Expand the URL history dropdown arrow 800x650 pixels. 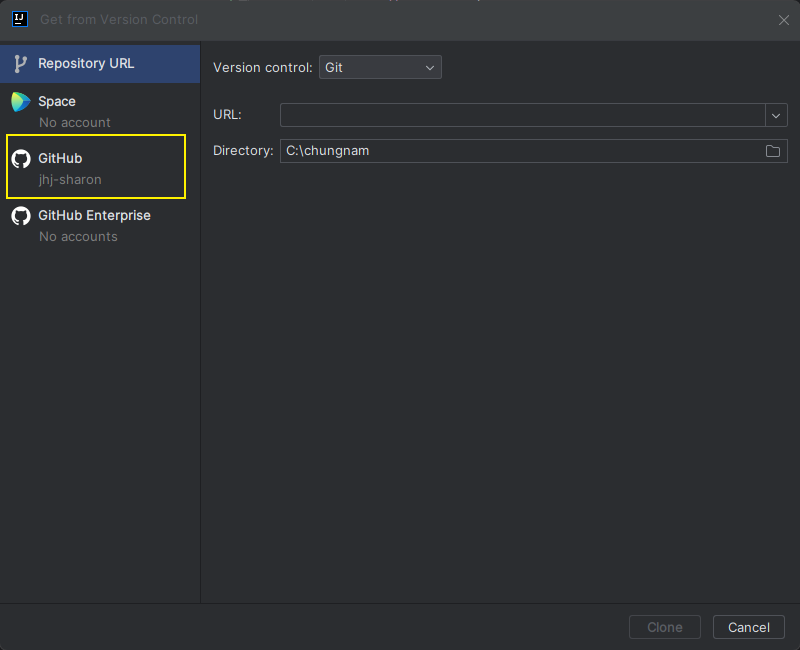point(776,115)
